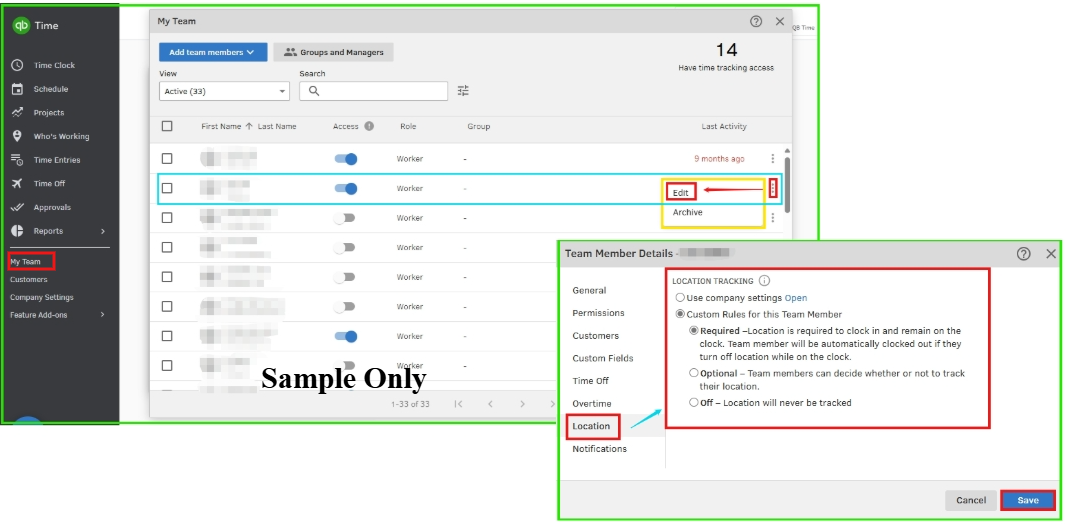
Task: Click the Access info icon
Action: pos(368,126)
